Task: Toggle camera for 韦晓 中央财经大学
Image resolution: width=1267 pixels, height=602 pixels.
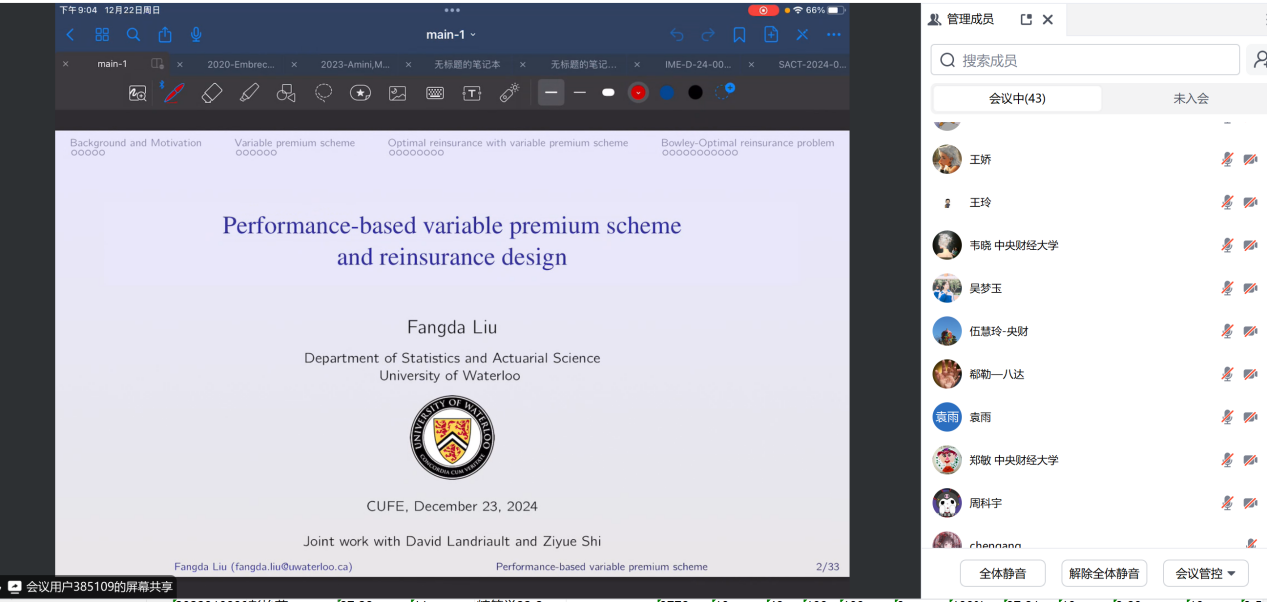Action: click(x=1250, y=245)
